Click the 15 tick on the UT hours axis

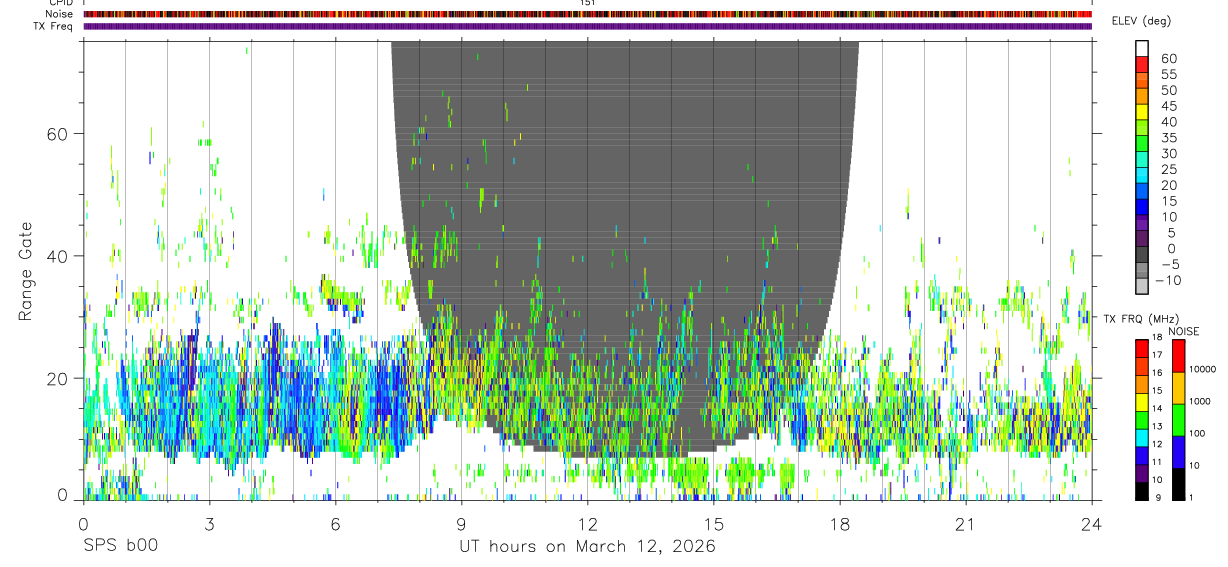click(713, 524)
